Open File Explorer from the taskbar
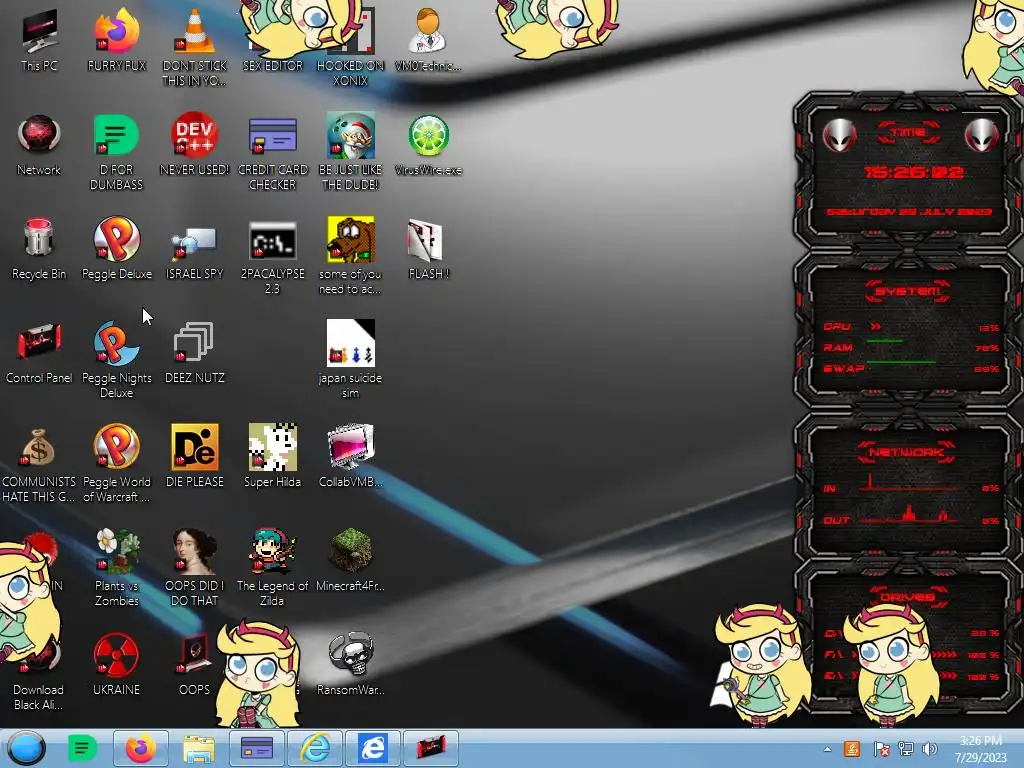1024x768 pixels. pyautogui.click(x=199, y=748)
